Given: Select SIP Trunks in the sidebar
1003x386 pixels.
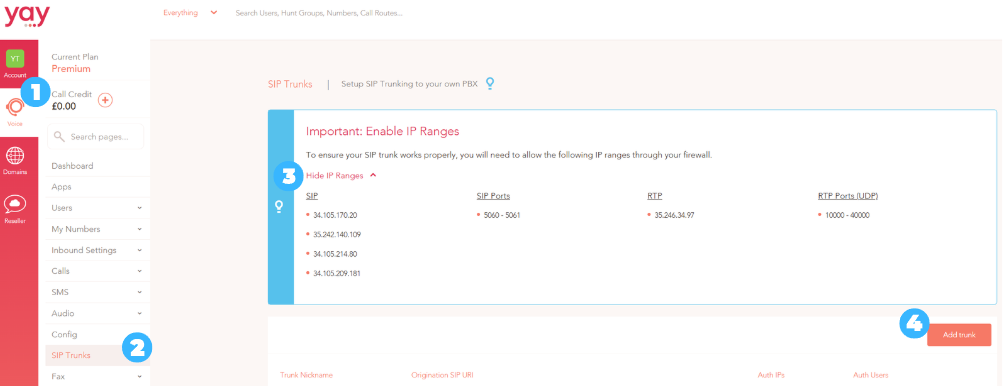Looking at the screenshot, I should [97, 355].
